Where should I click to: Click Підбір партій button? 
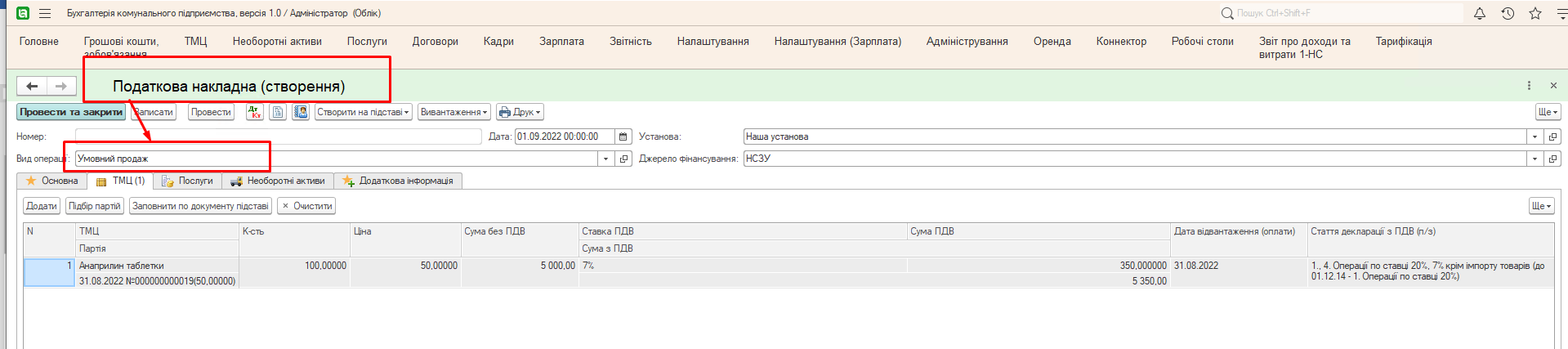click(95, 206)
